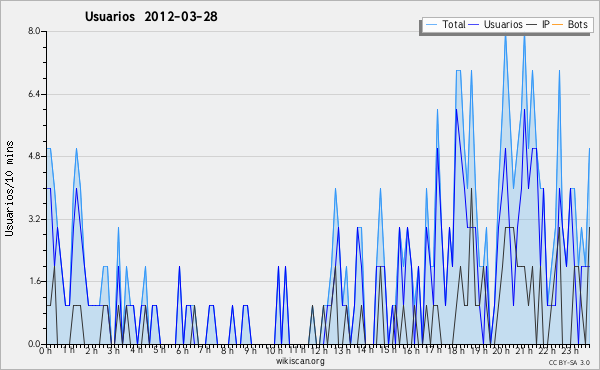This screenshot has height=370, width=600.
Task: Click the "0.0" y-axis value
Action: tap(34, 344)
